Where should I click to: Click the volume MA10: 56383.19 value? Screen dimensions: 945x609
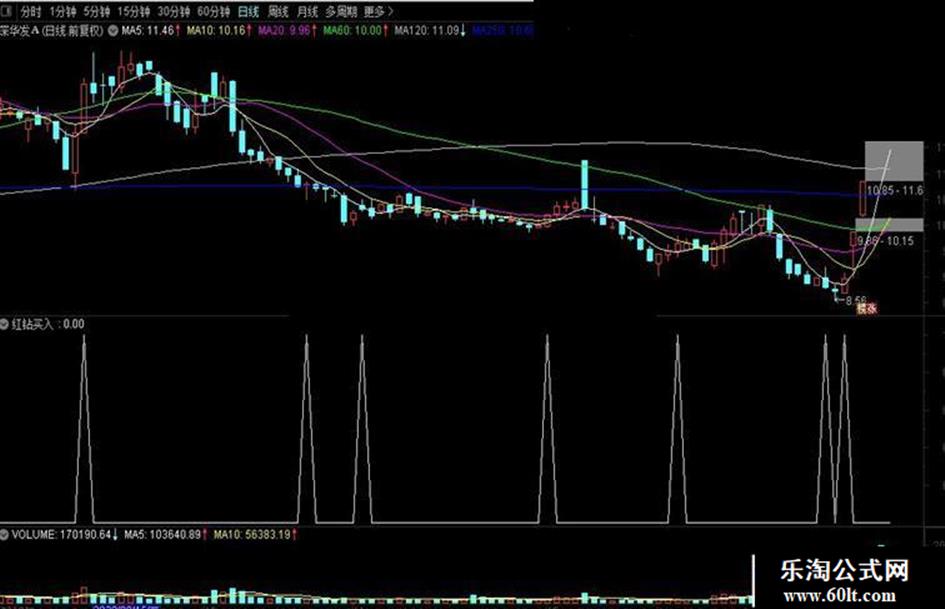(256, 534)
